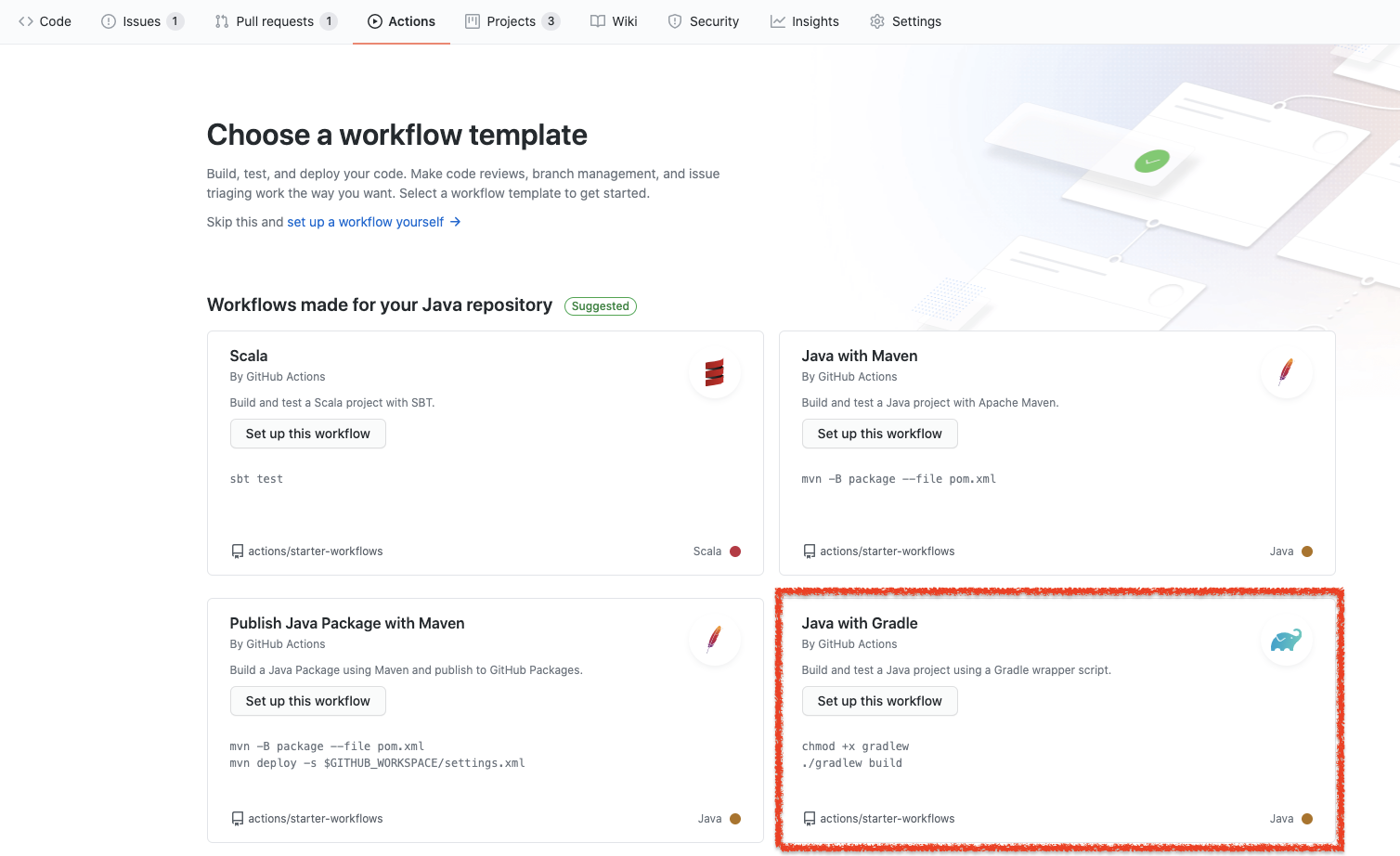1400x856 pixels.
Task: Click Publish Java Package Maven feather icon
Action: 714,639
